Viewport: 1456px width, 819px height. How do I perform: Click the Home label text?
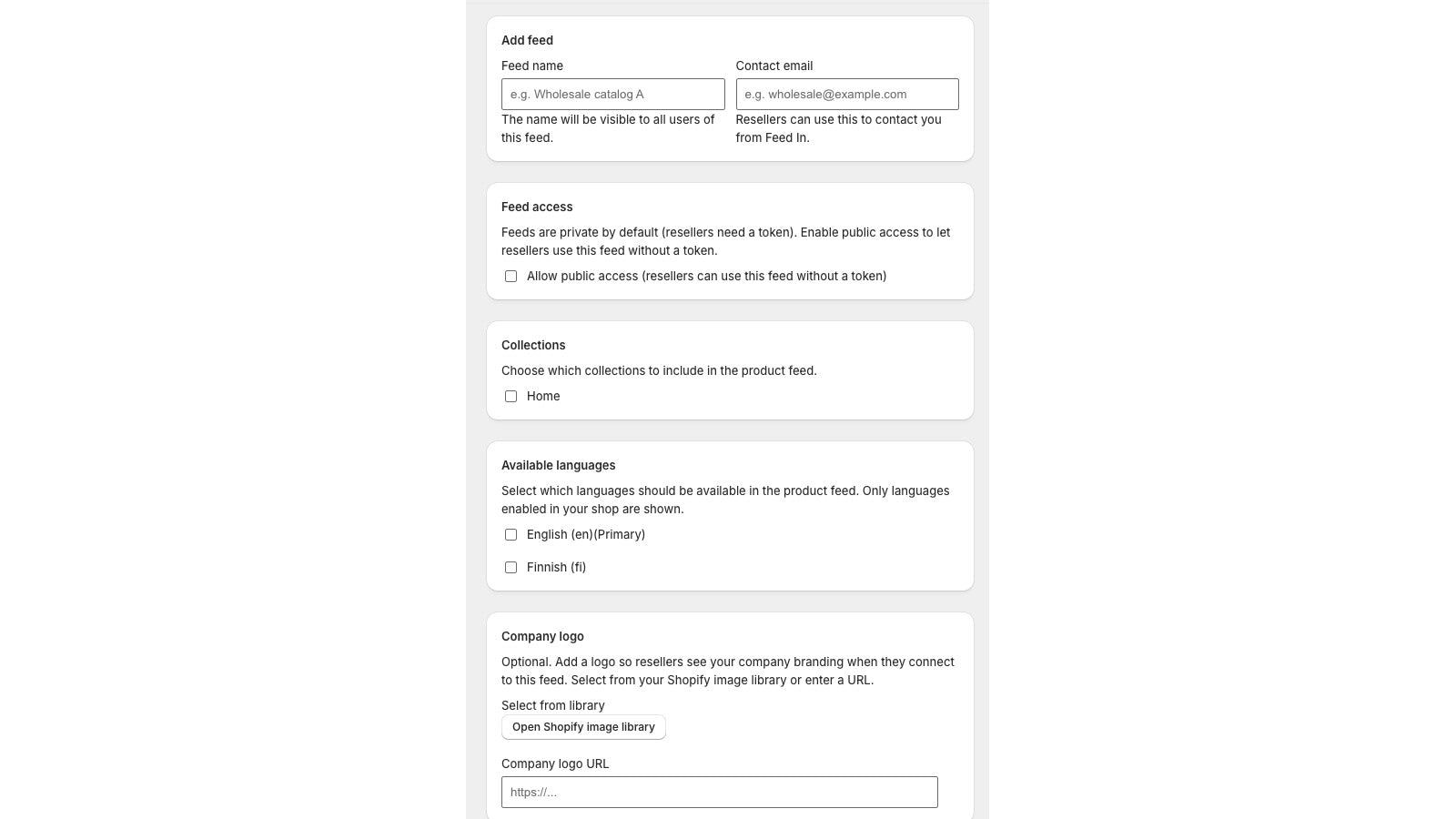(x=542, y=396)
